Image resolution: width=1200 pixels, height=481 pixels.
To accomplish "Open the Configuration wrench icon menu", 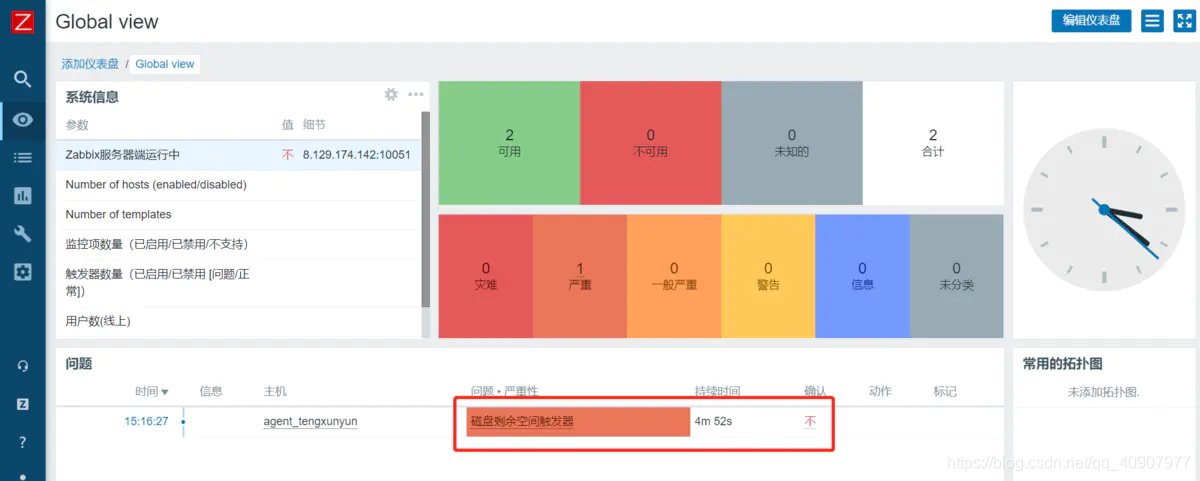I will point(22,234).
